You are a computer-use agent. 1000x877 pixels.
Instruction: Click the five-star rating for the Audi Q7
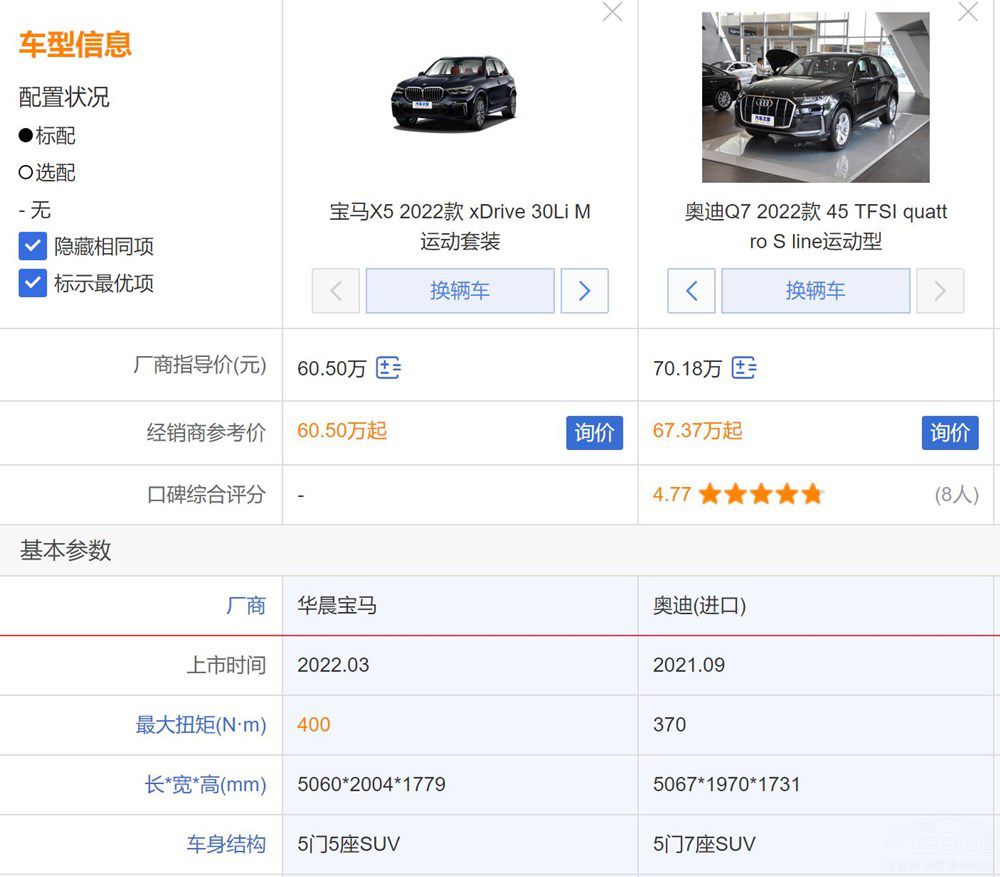pos(760,493)
